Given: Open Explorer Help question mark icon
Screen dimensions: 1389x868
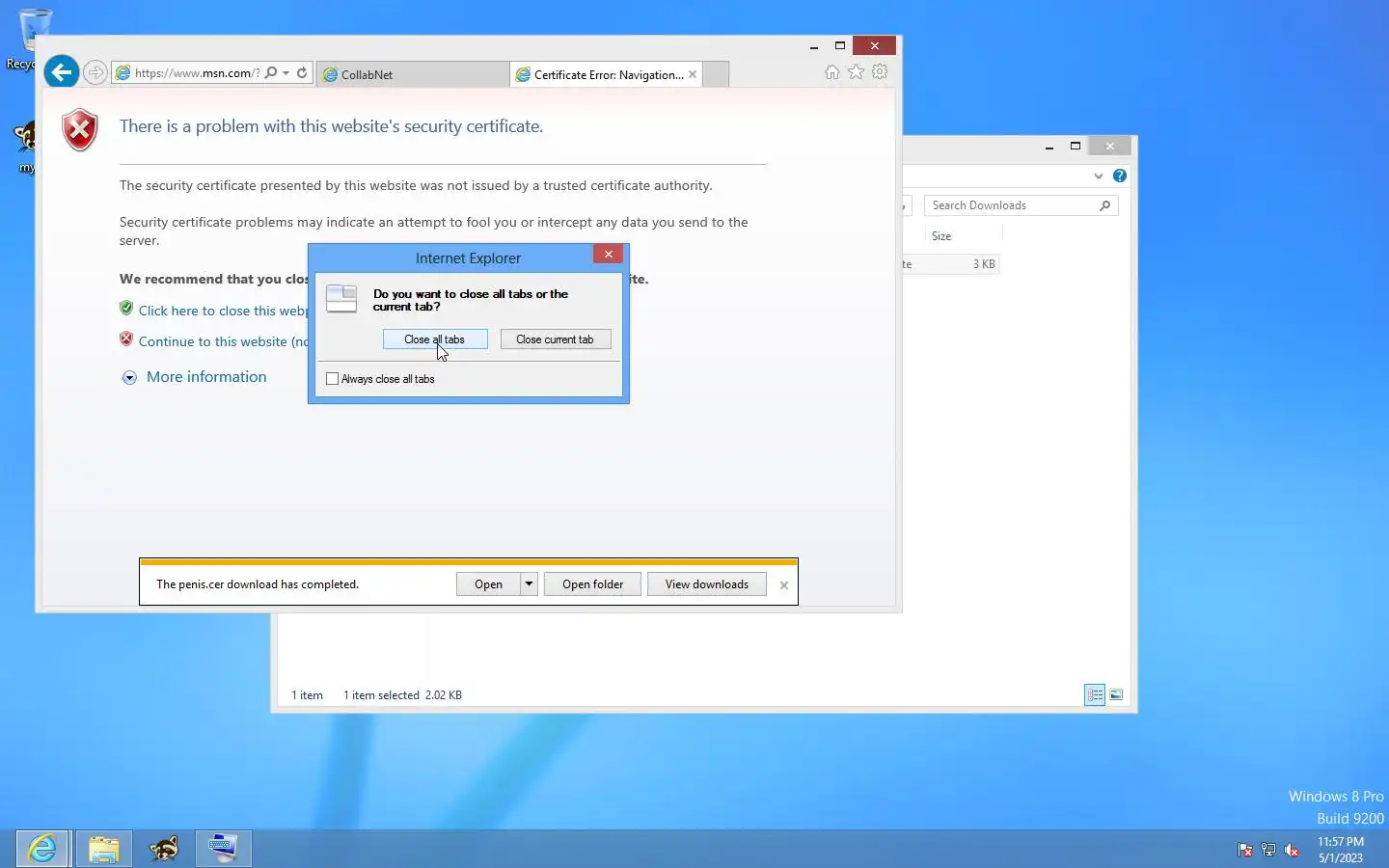Looking at the screenshot, I should (1119, 176).
